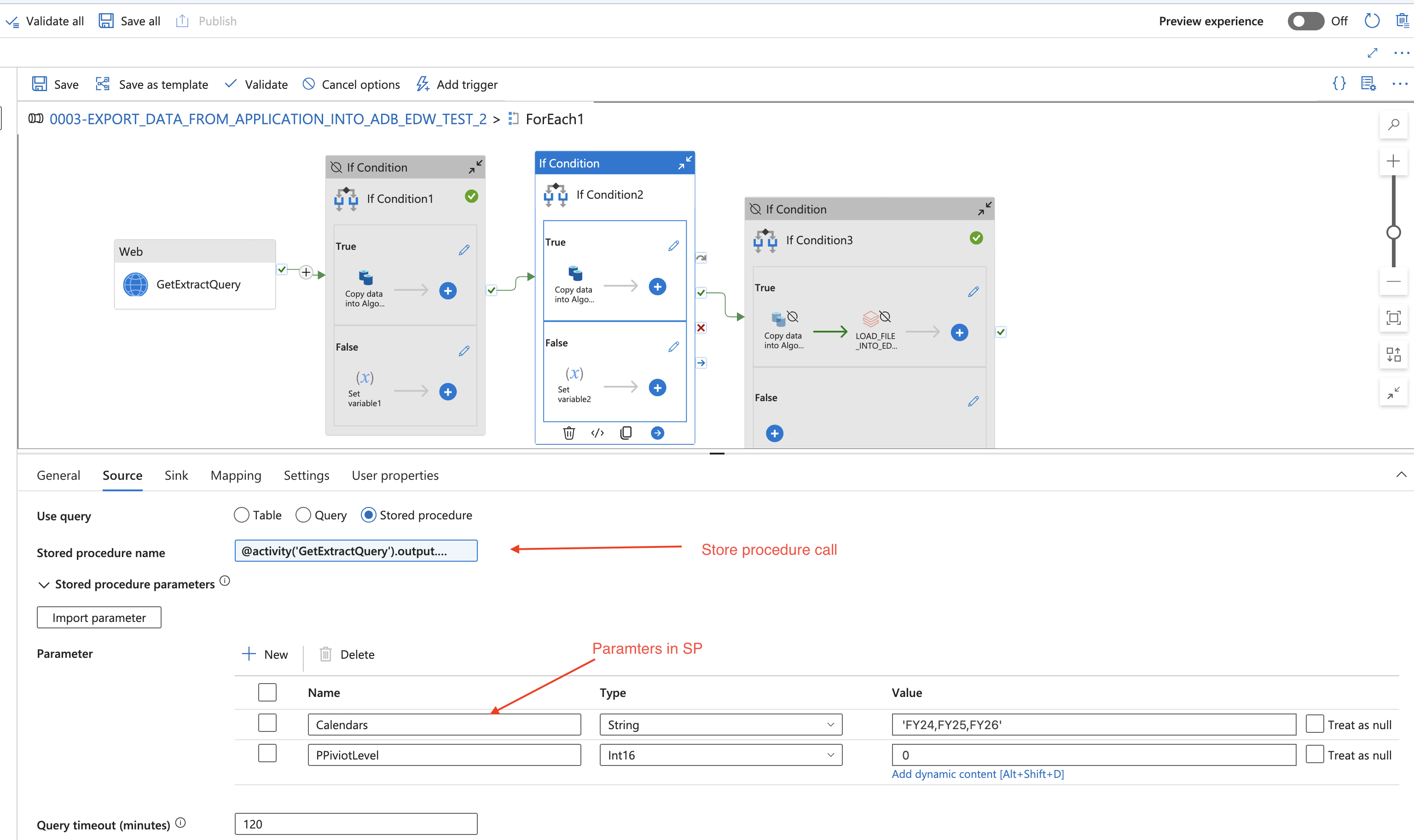Switch to the Mapping tab
Viewport: 1414px width, 840px height.
coord(236,475)
